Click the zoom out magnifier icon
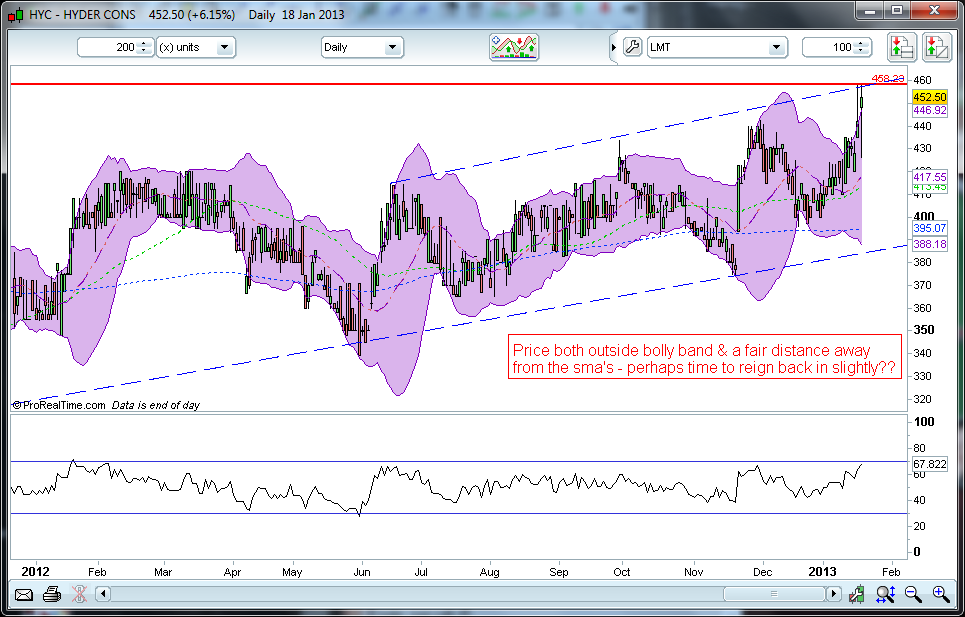 (x=913, y=595)
